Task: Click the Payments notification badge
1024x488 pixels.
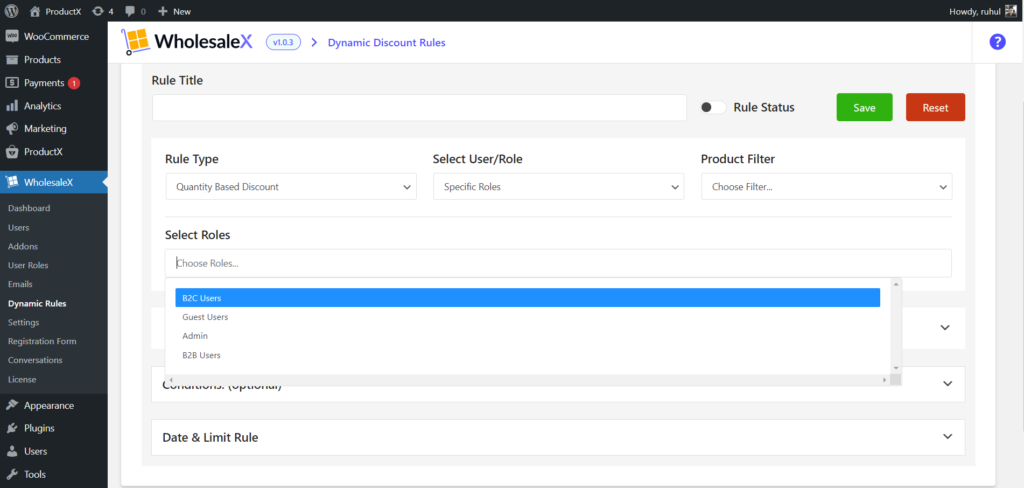Action: (74, 83)
